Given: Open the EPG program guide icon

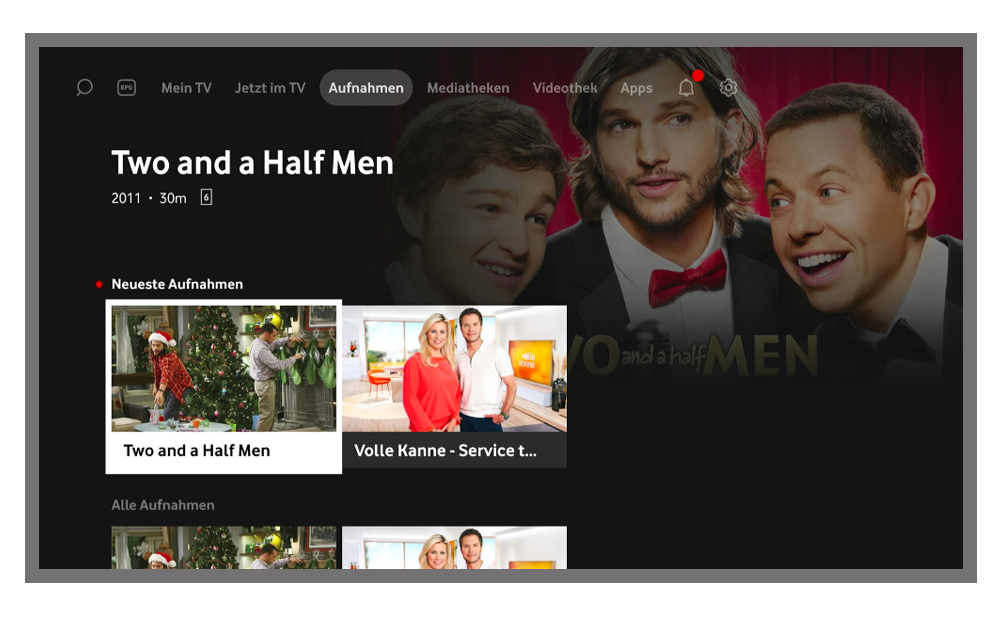Looking at the screenshot, I should [126, 88].
